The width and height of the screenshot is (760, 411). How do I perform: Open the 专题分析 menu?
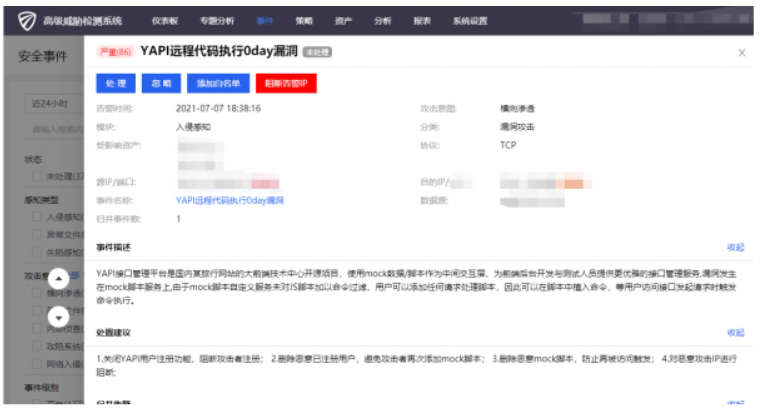217,21
